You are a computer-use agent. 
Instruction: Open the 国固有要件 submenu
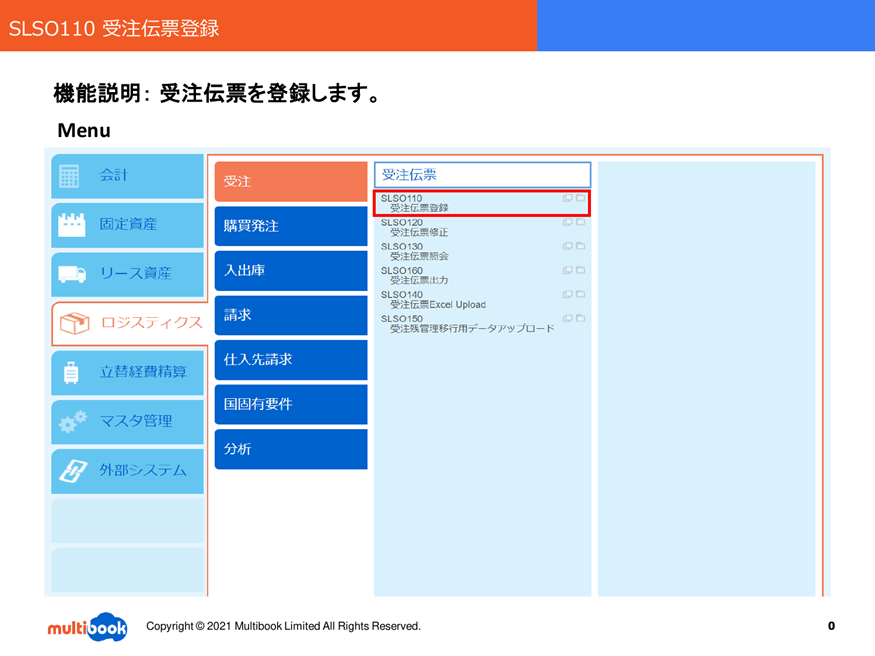pos(291,404)
